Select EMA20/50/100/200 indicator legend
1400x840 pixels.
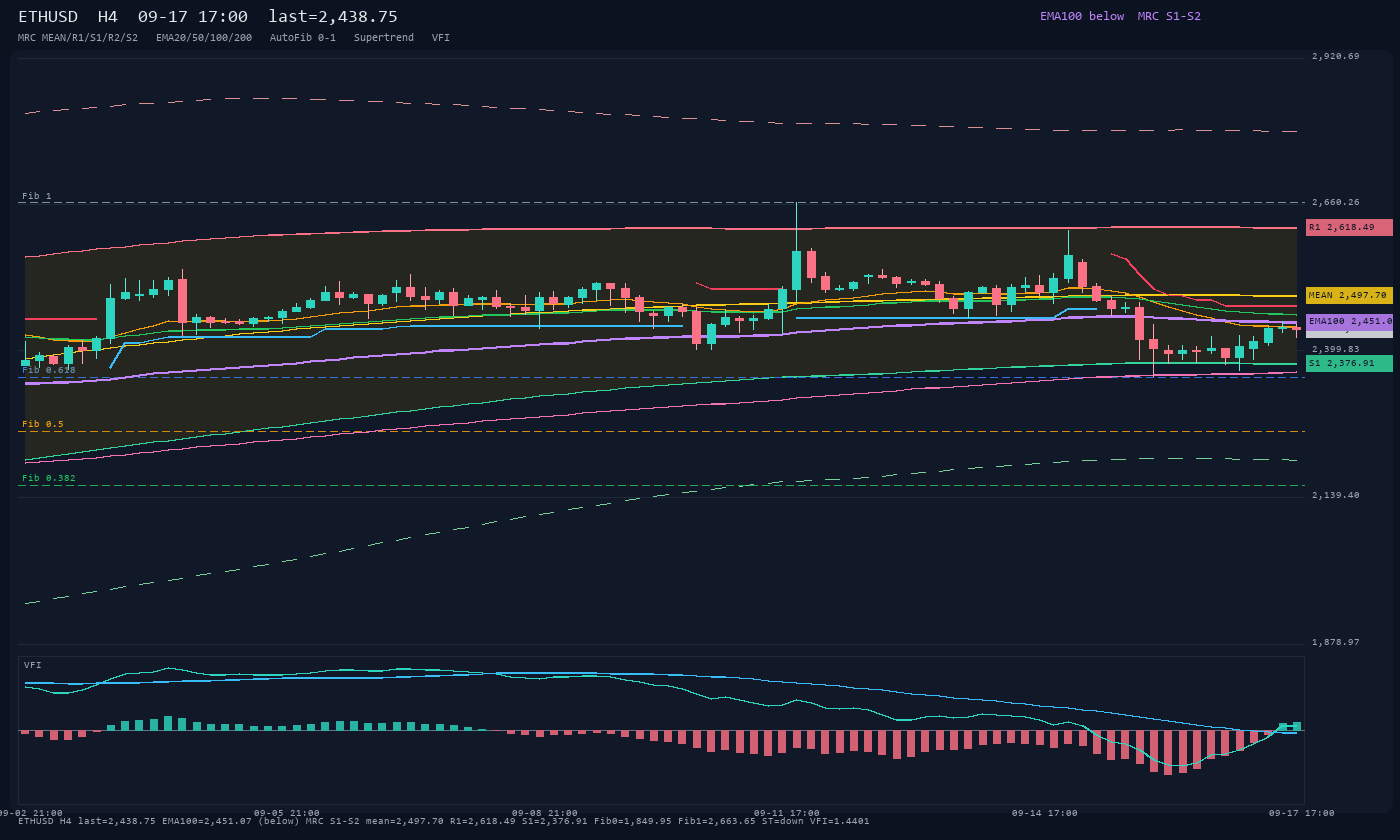pos(204,38)
